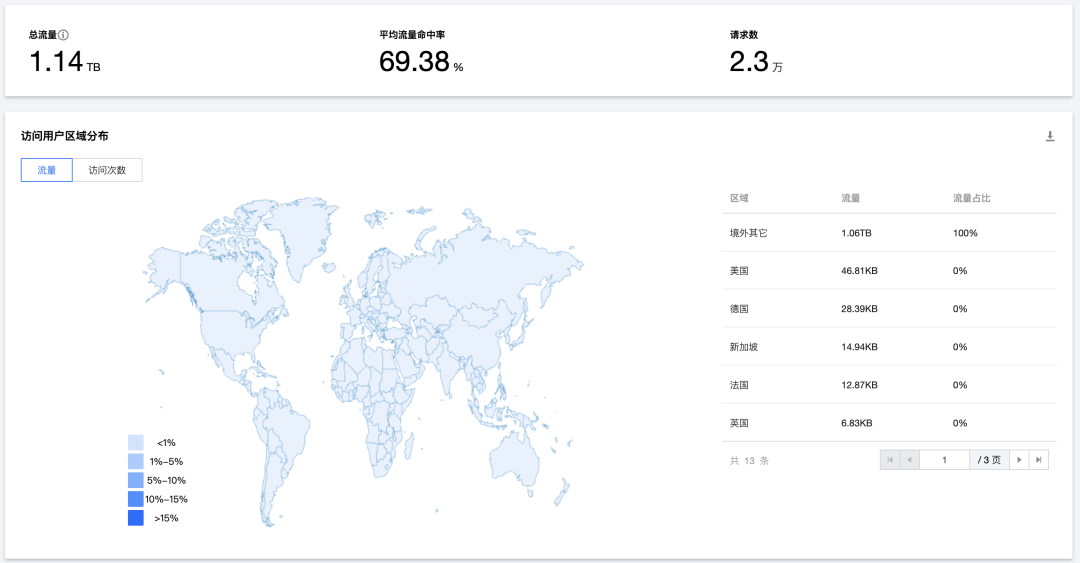This screenshot has height=563, width=1080.
Task: Go to the first page of results
Action: (889, 460)
